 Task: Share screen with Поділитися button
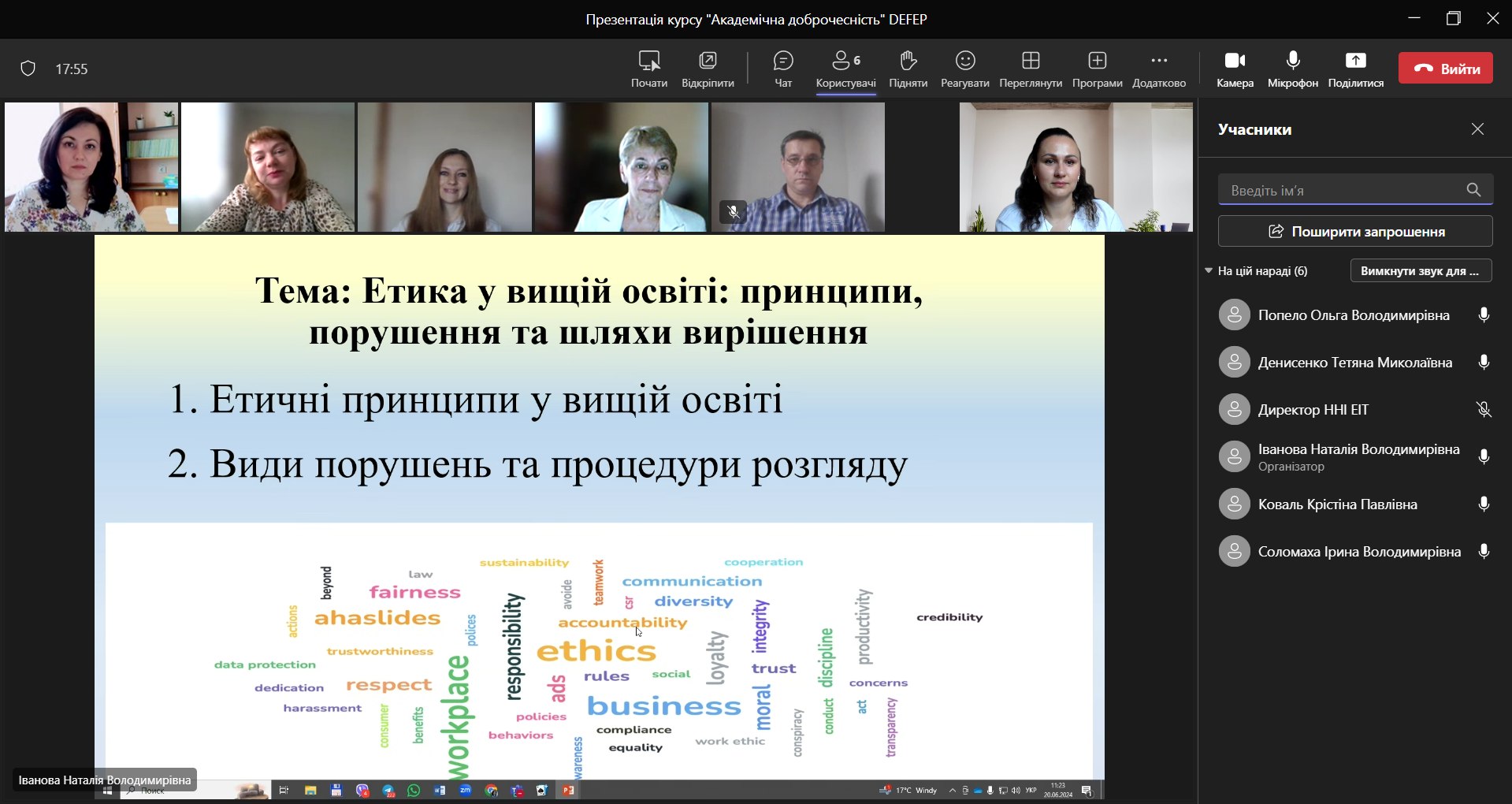point(1355,69)
